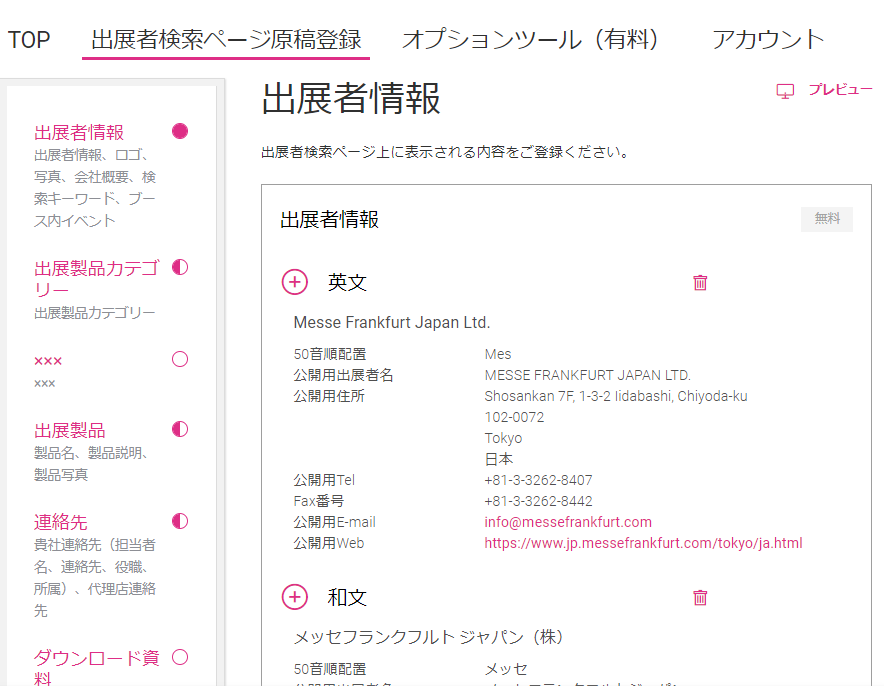Click the 50音順配置 value メッセ
Screen dimensions: 884x686
[x=506, y=669]
